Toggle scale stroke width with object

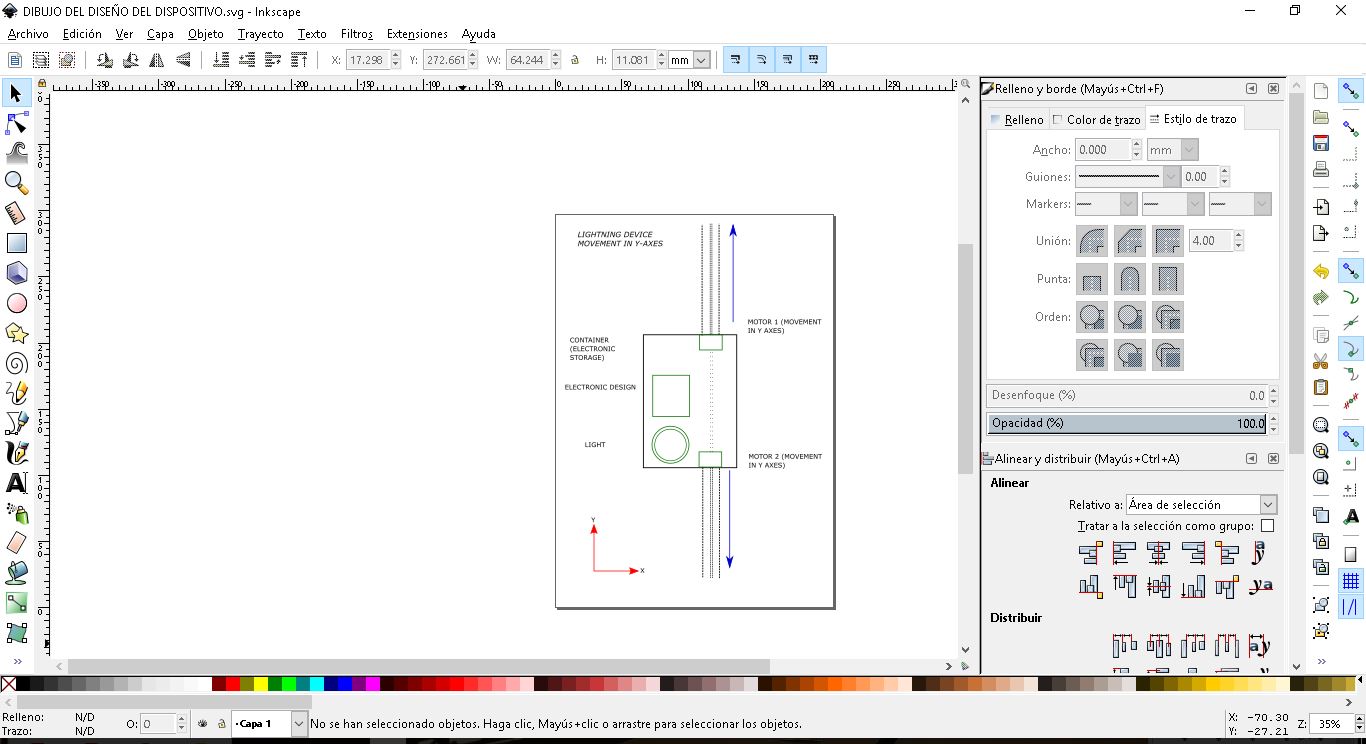point(736,60)
